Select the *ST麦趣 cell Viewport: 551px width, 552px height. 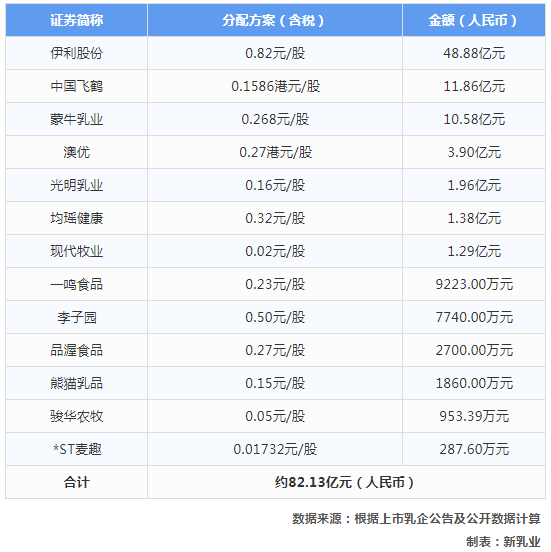click(76, 449)
